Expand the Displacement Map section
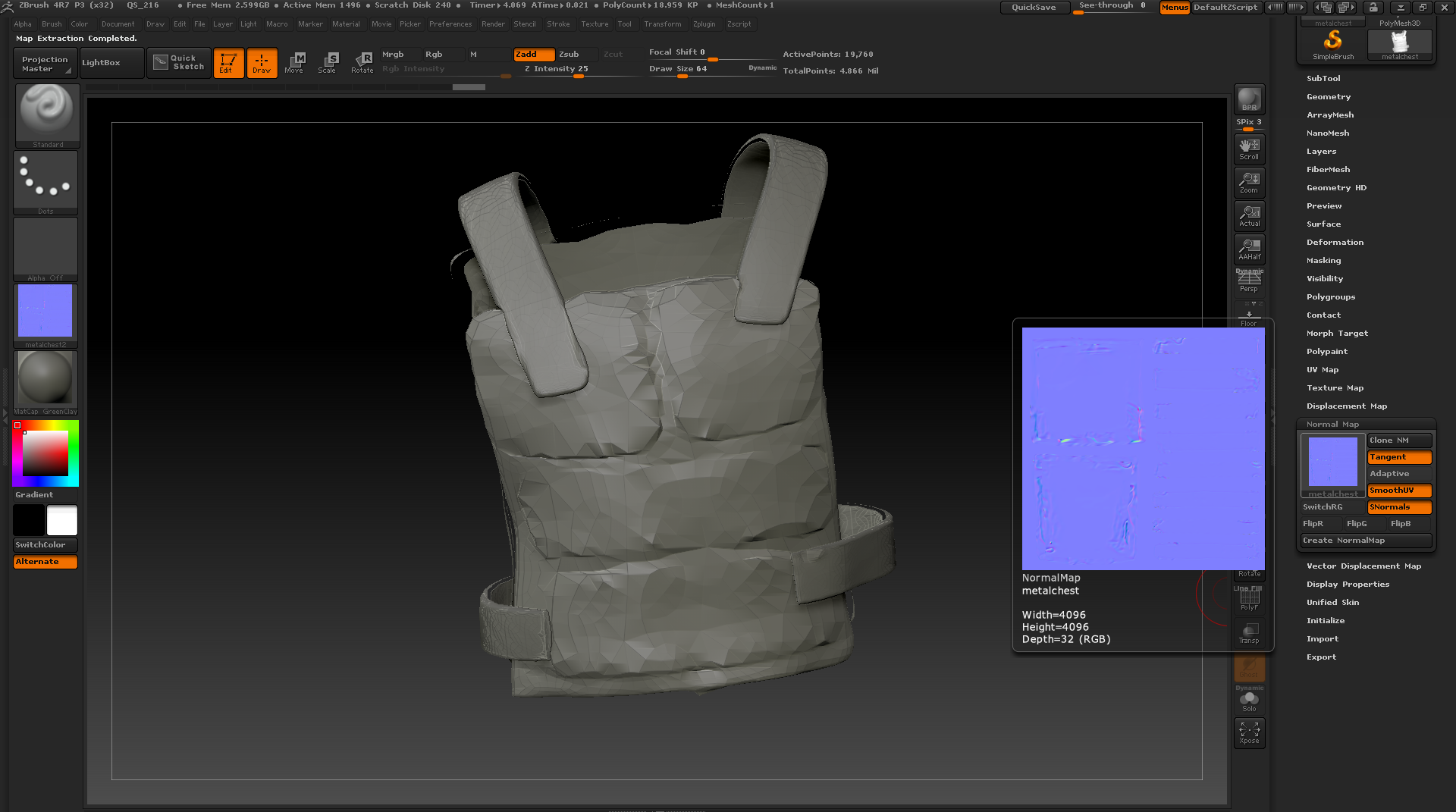The width and height of the screenshot is (1456, 812). [1347, 406]
